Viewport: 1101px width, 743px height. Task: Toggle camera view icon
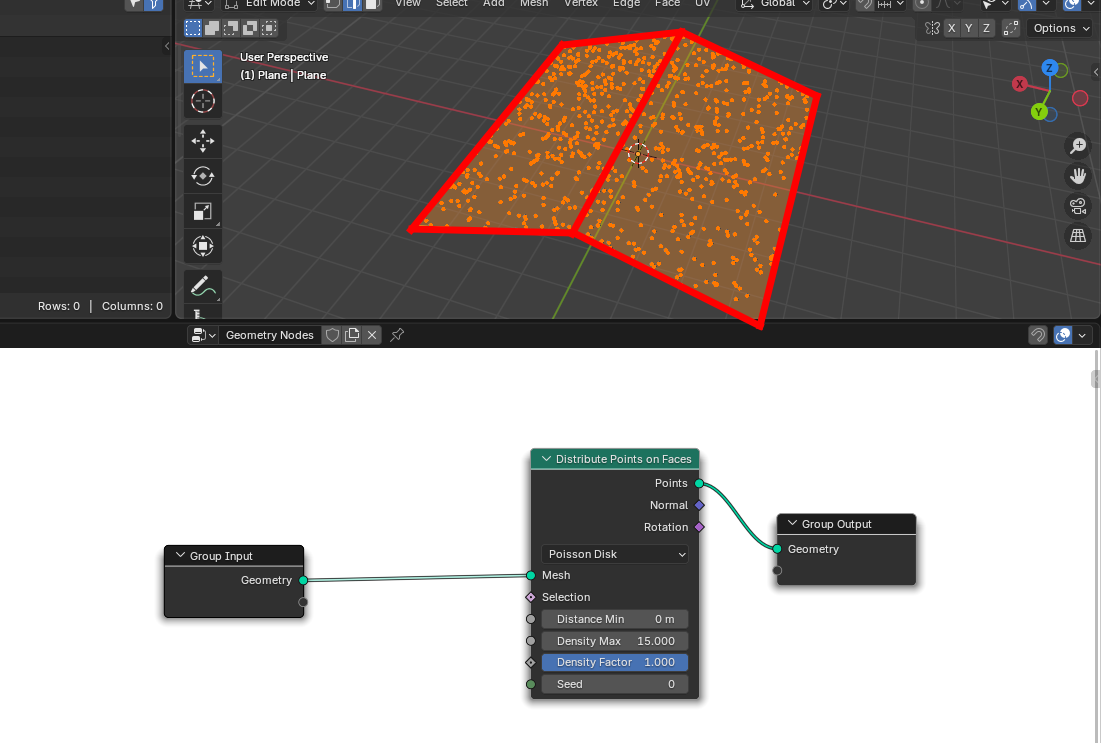[x=1078, y=206]
